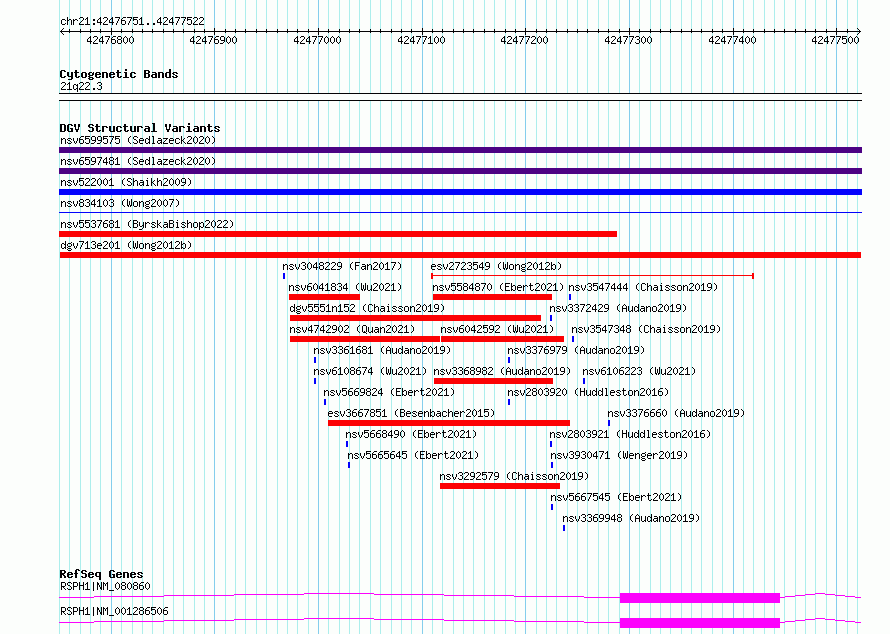Click nsv4742902 (Quan2021) label
The width and height of the screenshot is (890, 634).
[x=352, y=329]
